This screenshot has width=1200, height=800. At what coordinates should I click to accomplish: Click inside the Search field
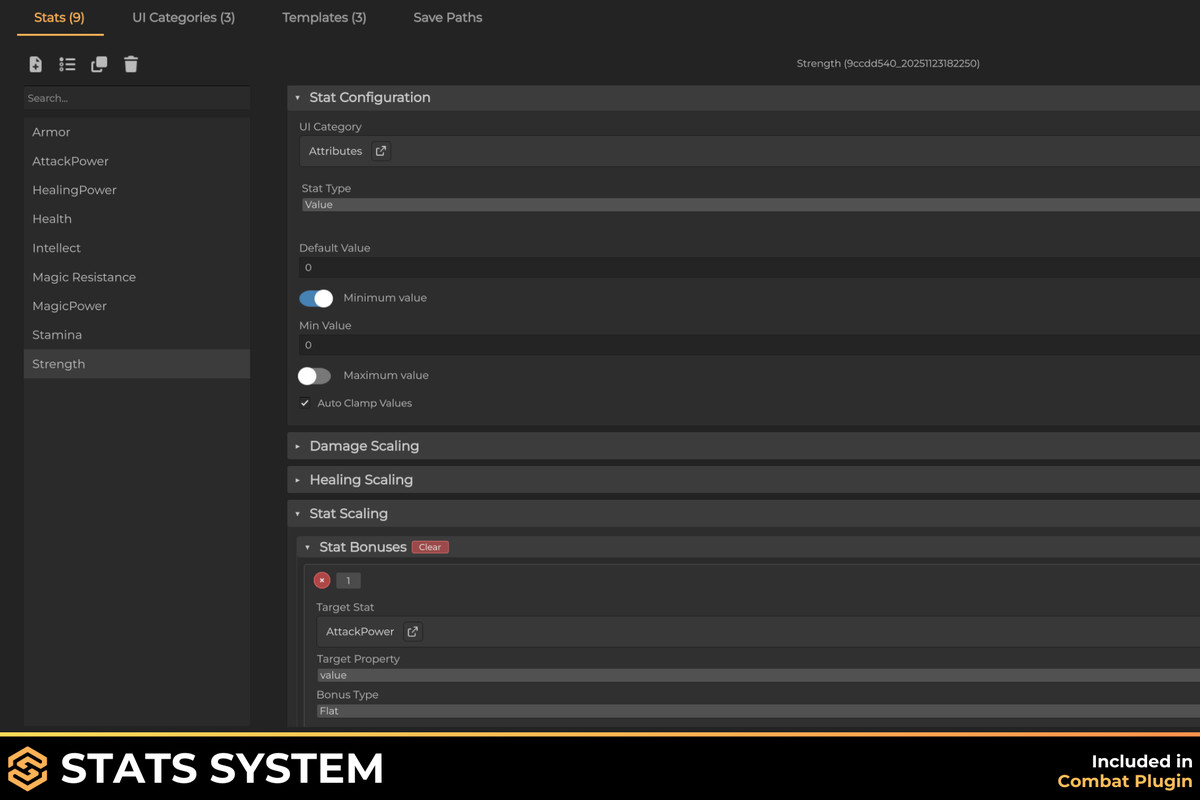[136, 98]
